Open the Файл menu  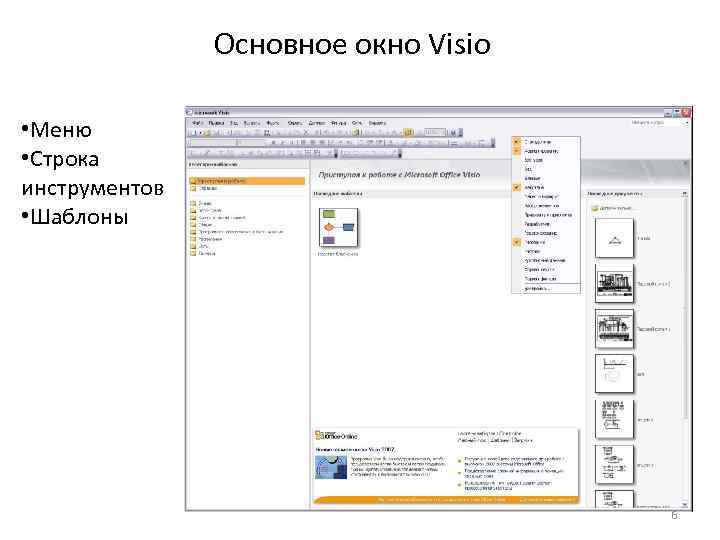point(197,123)
